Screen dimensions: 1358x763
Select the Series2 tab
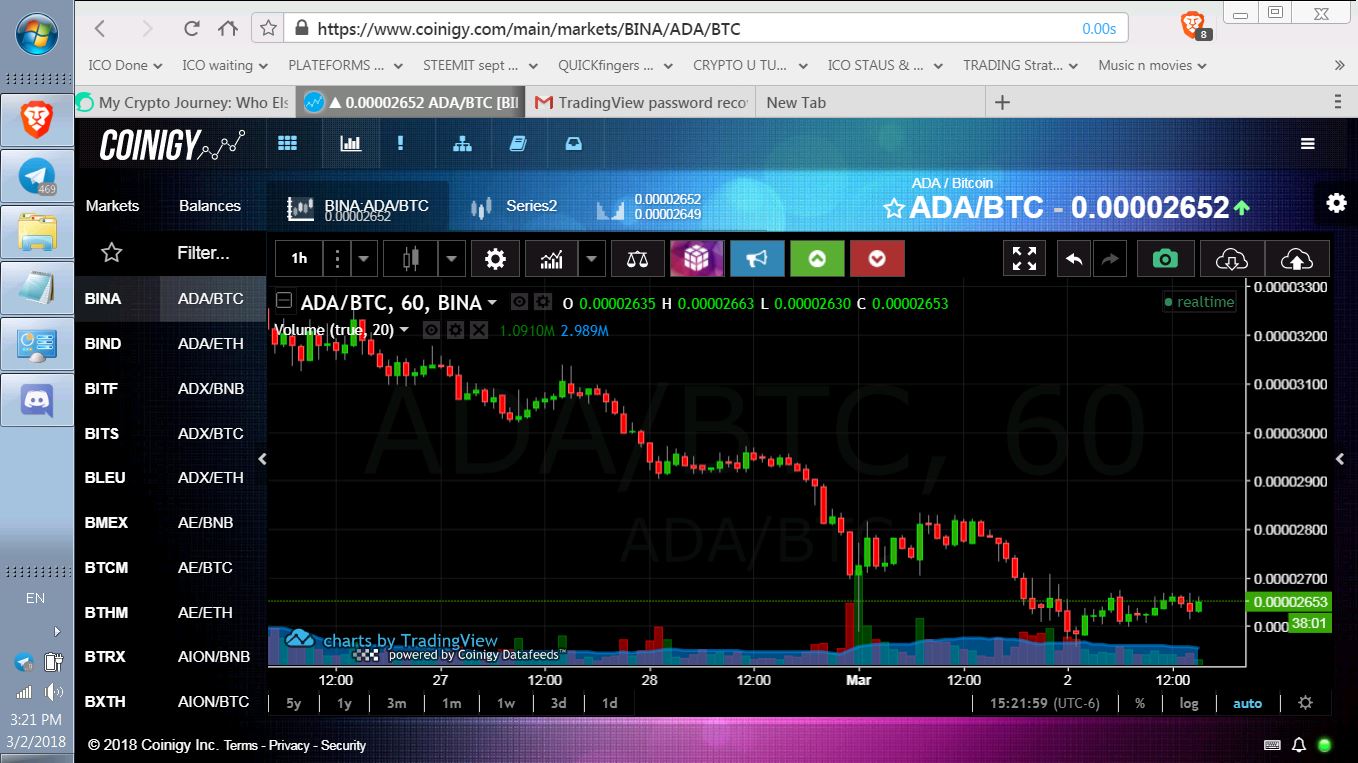click(x=514, y=207)
